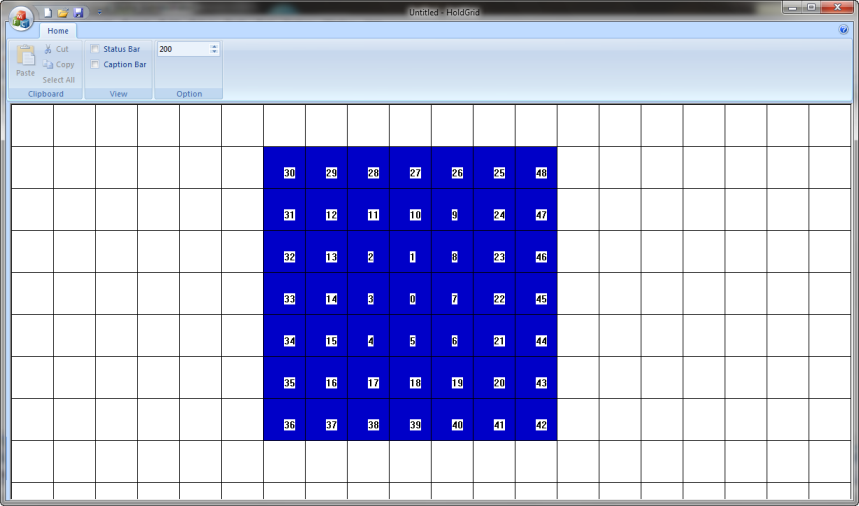The height and width of the screenshot is (506, 859).
Task: Open the HoldGrid application menu button
Action: point(21,19)
